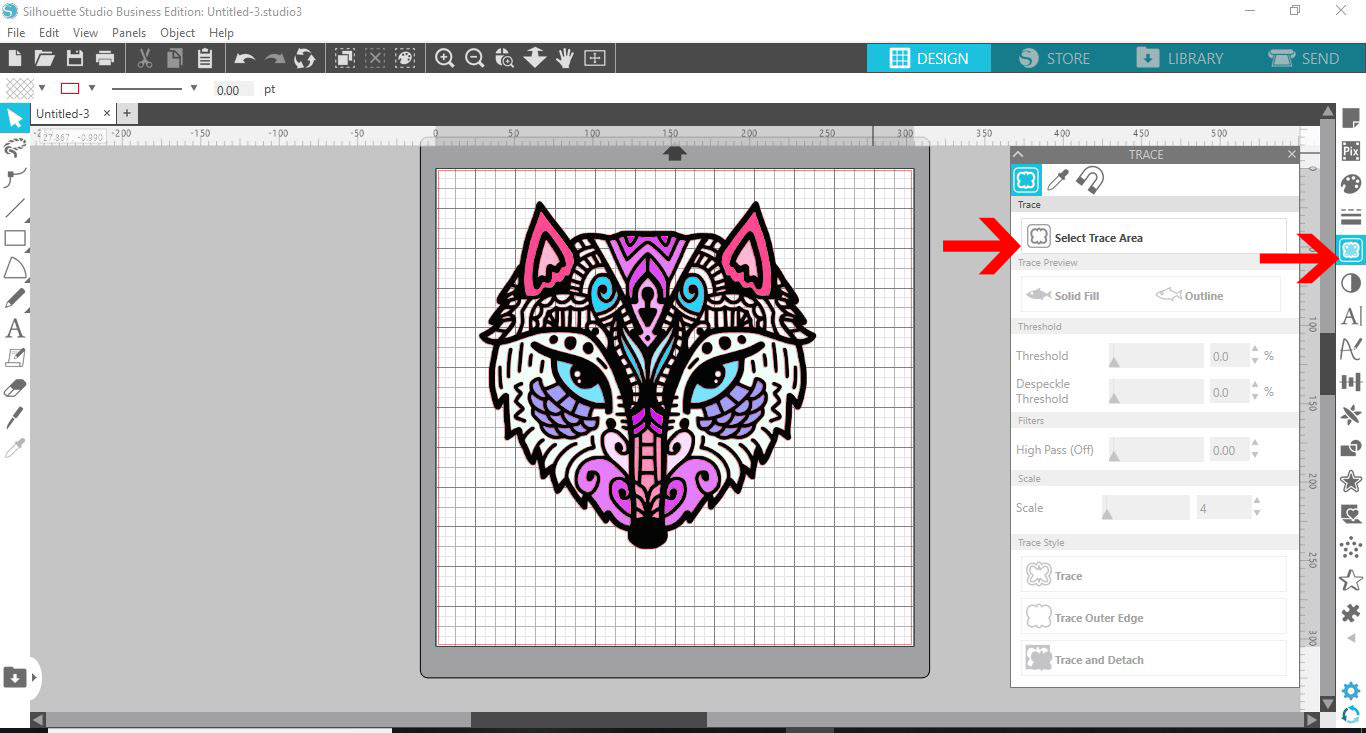Choose the Rectangle drawing tool
This screenshot has height=733, width=1366.
[x=15, y=238]
